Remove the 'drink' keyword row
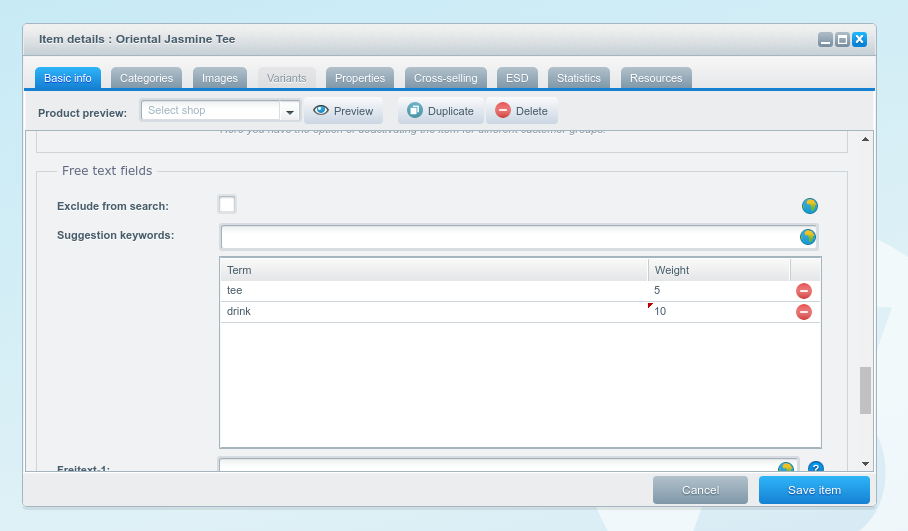This screenshot has height=531, width=908. point(803,312)
